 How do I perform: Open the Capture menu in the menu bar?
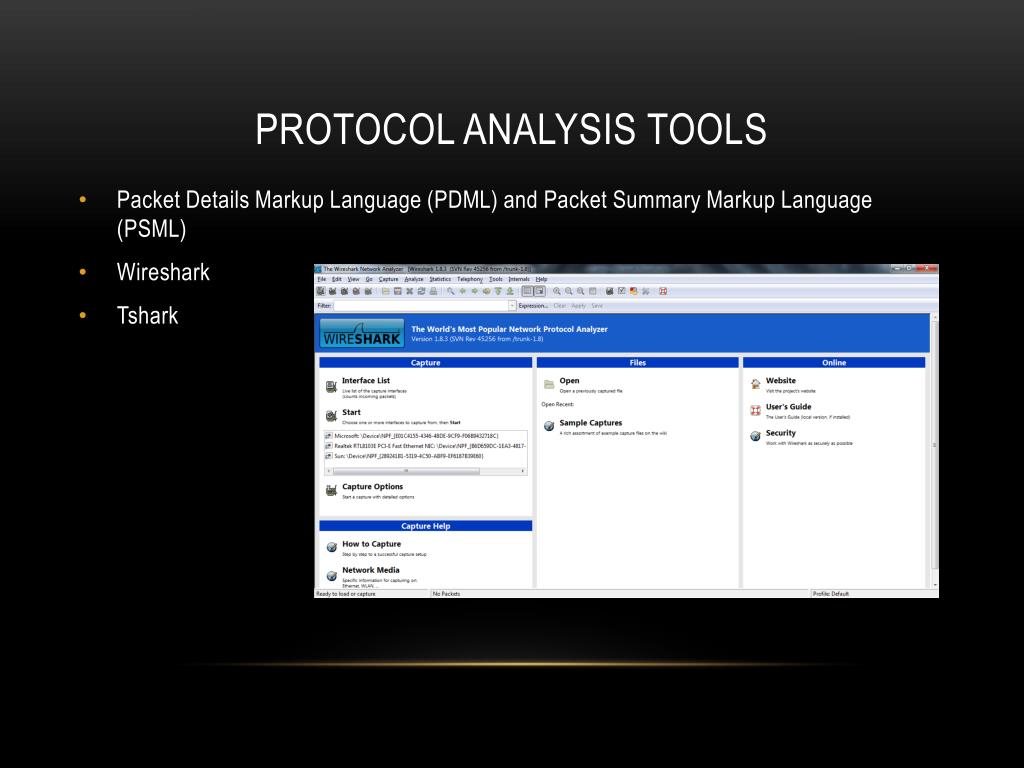point(389,279)
